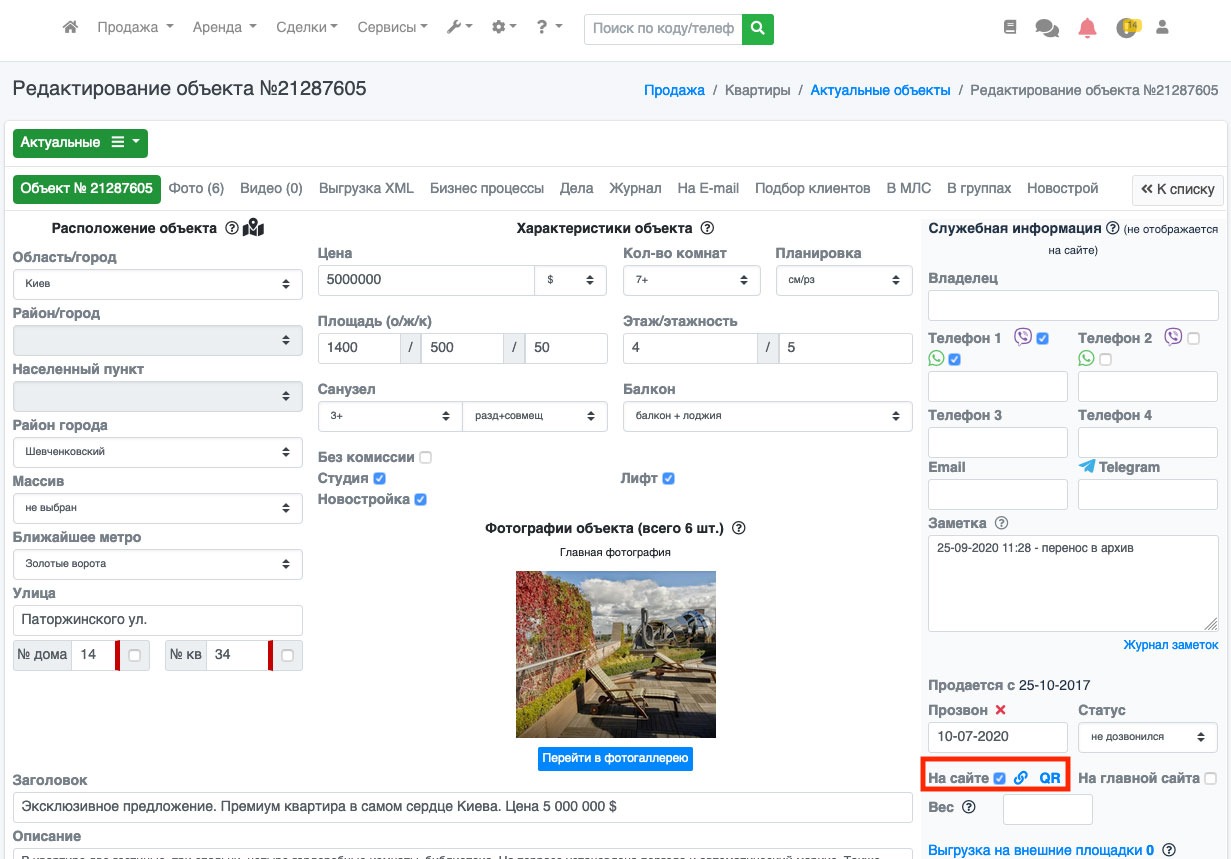This screenshot has width=1231, height=859.
Task: Enable На главной сайта checkbox
Action: (1210, 778)
